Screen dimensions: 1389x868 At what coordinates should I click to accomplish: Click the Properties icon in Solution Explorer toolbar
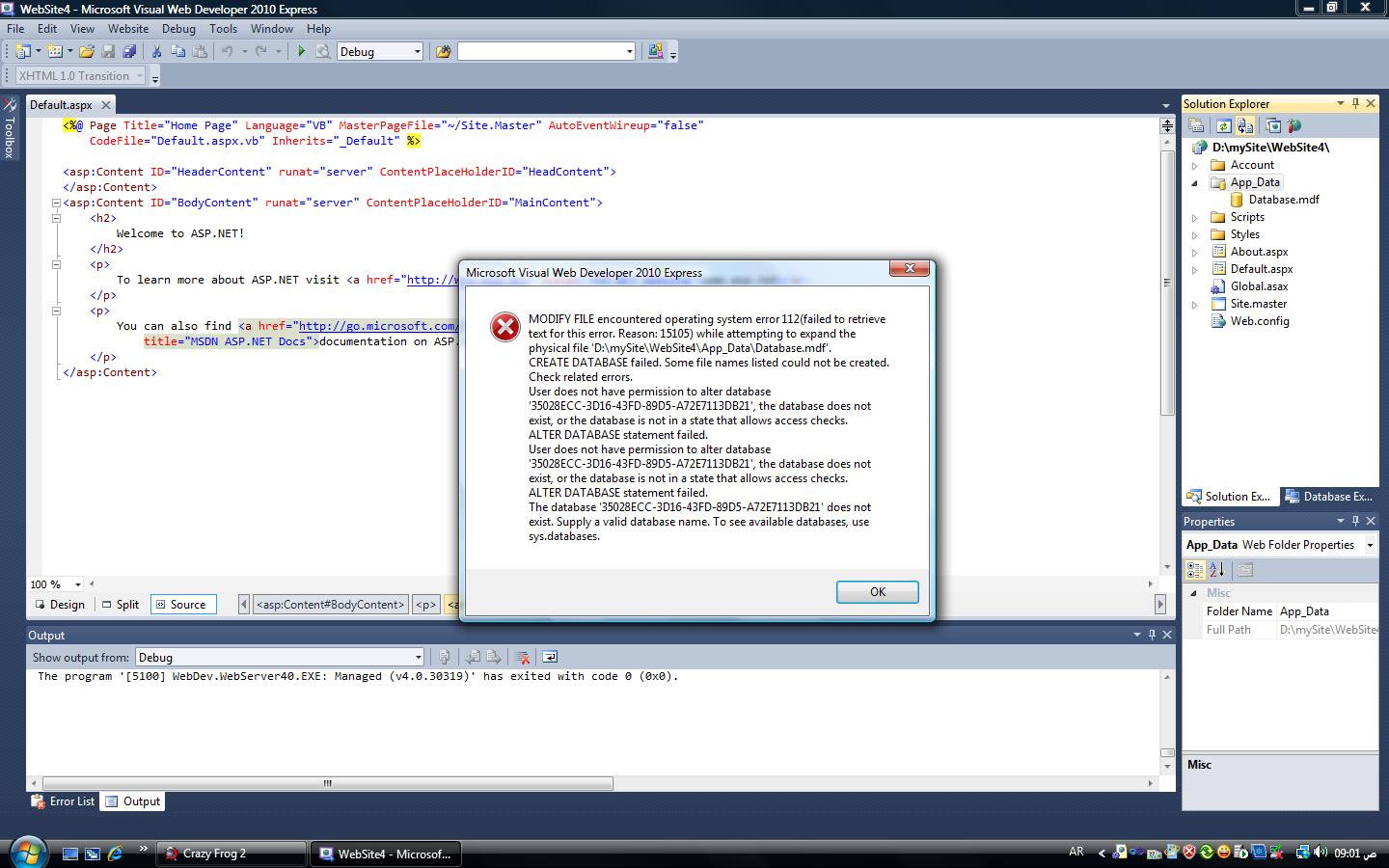(x=1196, y=125)
